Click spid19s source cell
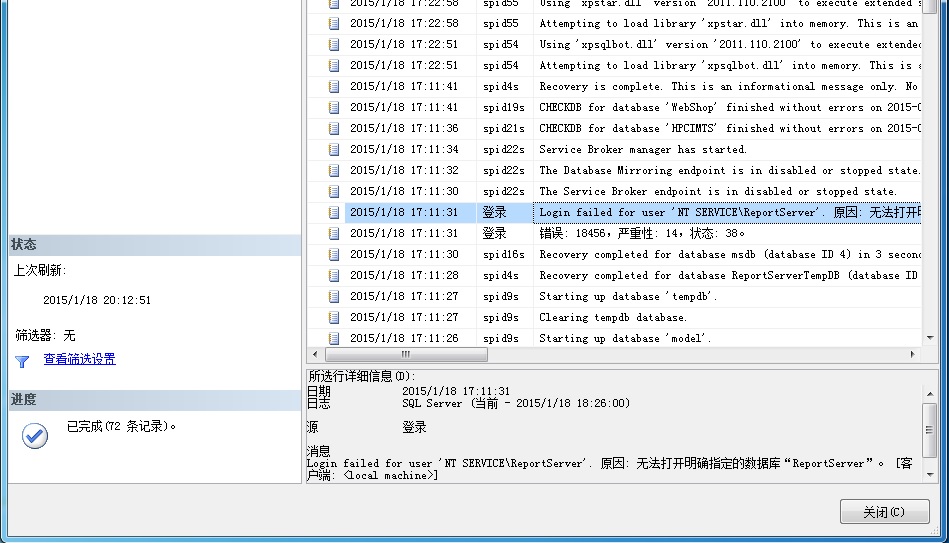949x543 pixels. pos(504,108)
